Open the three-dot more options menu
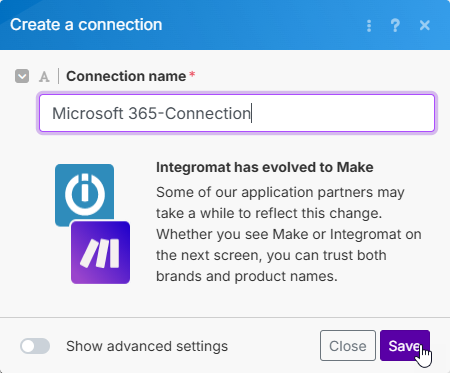 tap(369, 26)
